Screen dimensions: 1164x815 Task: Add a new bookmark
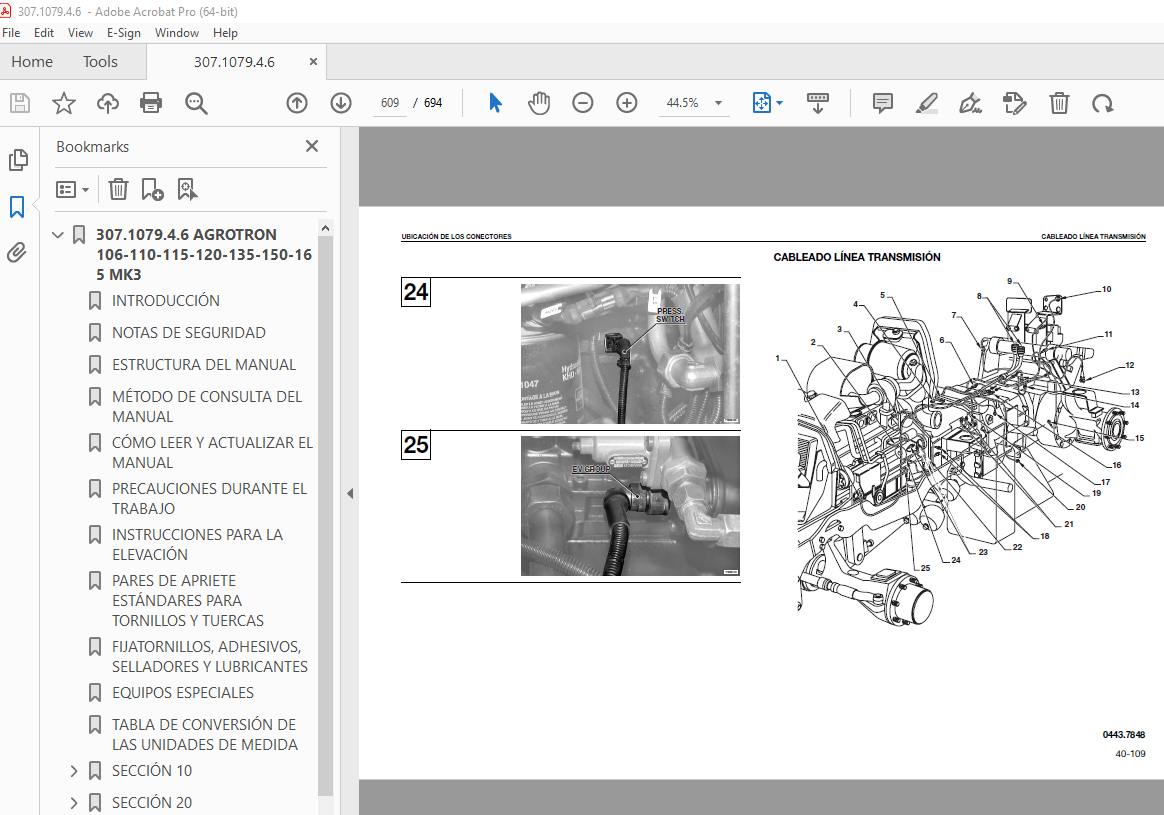pos(152,190)
